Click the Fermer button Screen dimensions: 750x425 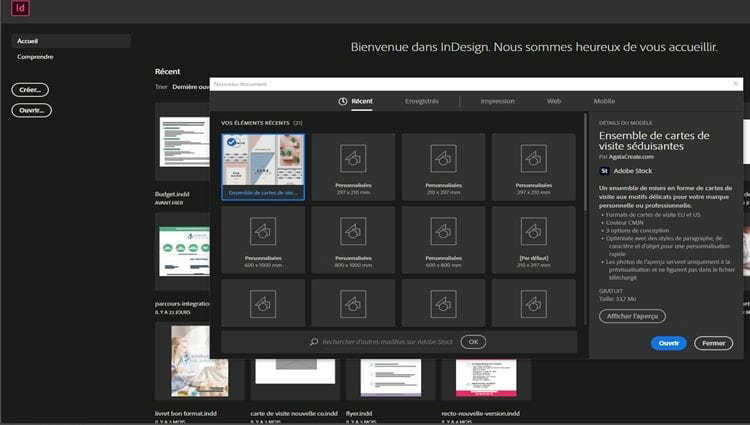[x=714, y=343]
